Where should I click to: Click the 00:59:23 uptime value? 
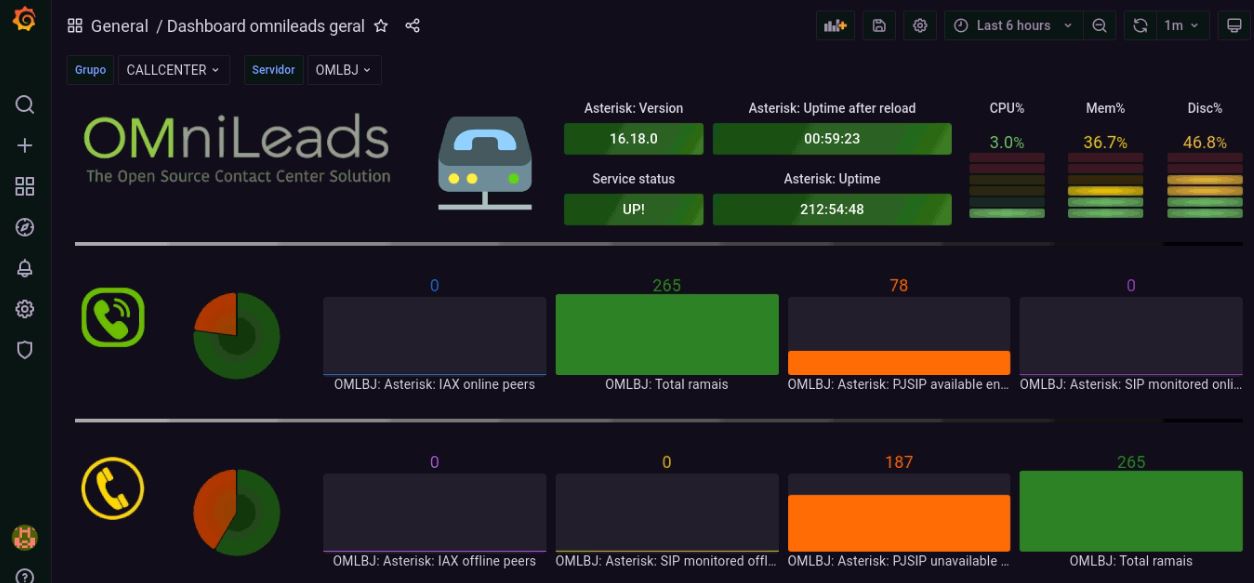pos(832,139)
